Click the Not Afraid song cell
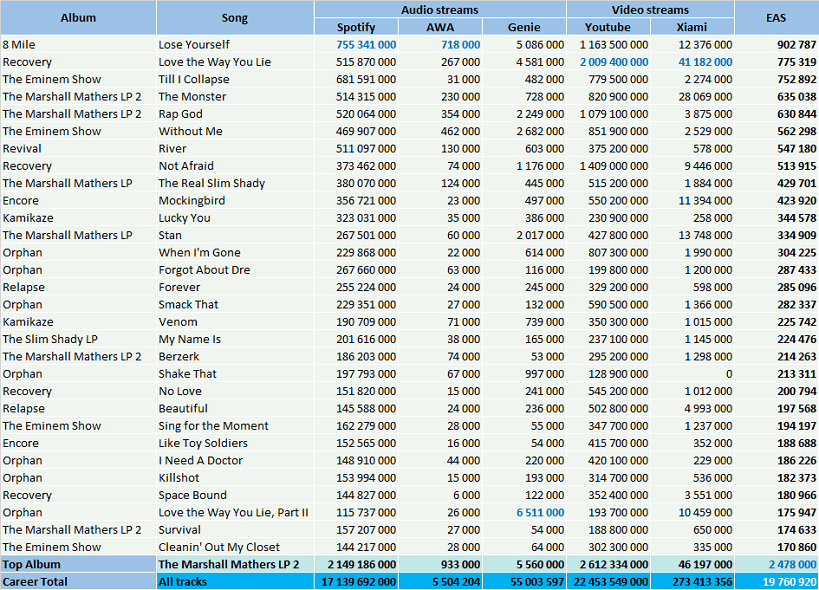819x590 pixels. click(x=235, y=166)
